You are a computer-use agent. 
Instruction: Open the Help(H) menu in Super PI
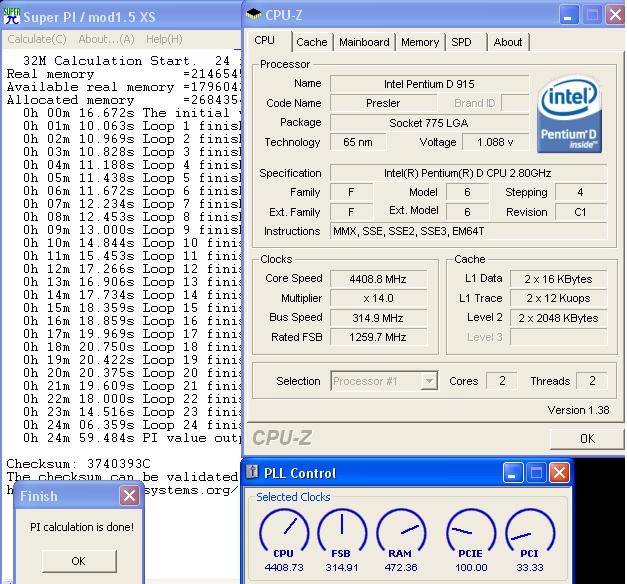pos(164,39)
